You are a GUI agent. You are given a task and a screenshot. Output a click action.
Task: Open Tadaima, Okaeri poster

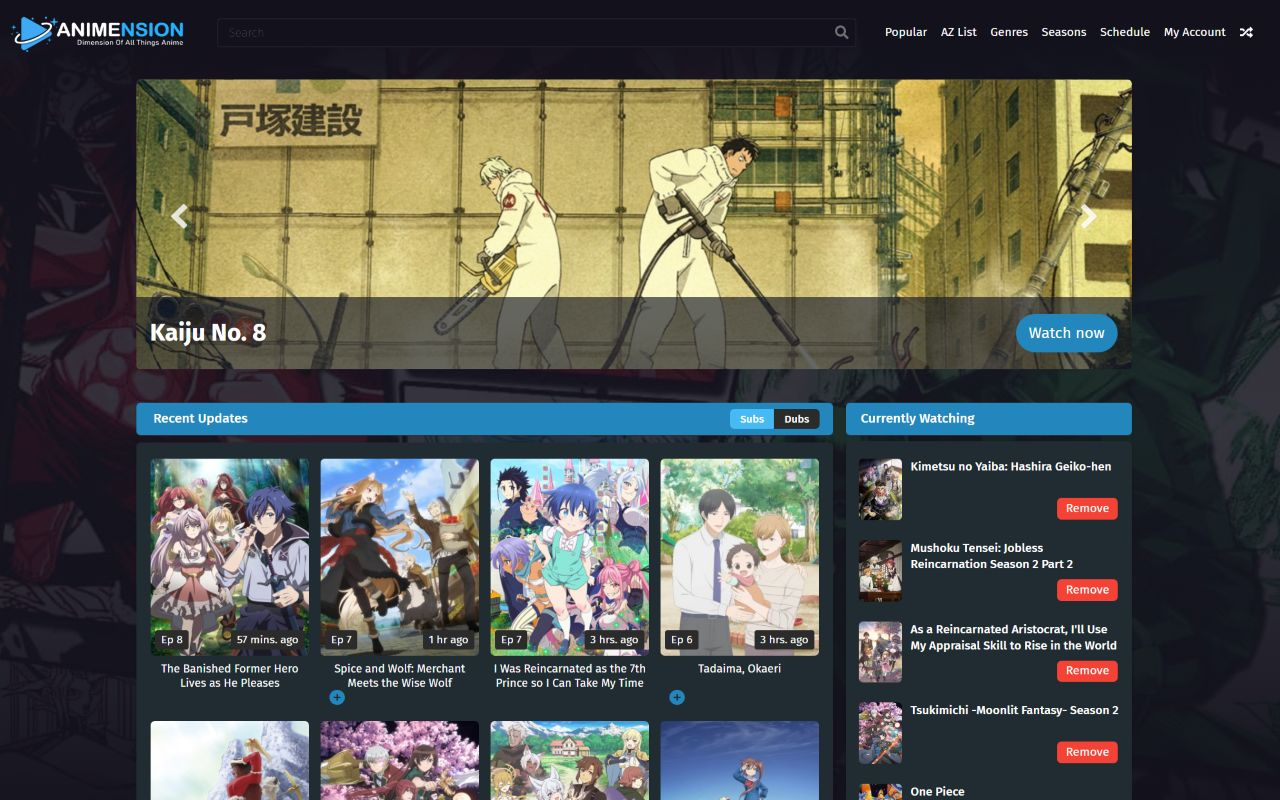(x=740, y=557)
